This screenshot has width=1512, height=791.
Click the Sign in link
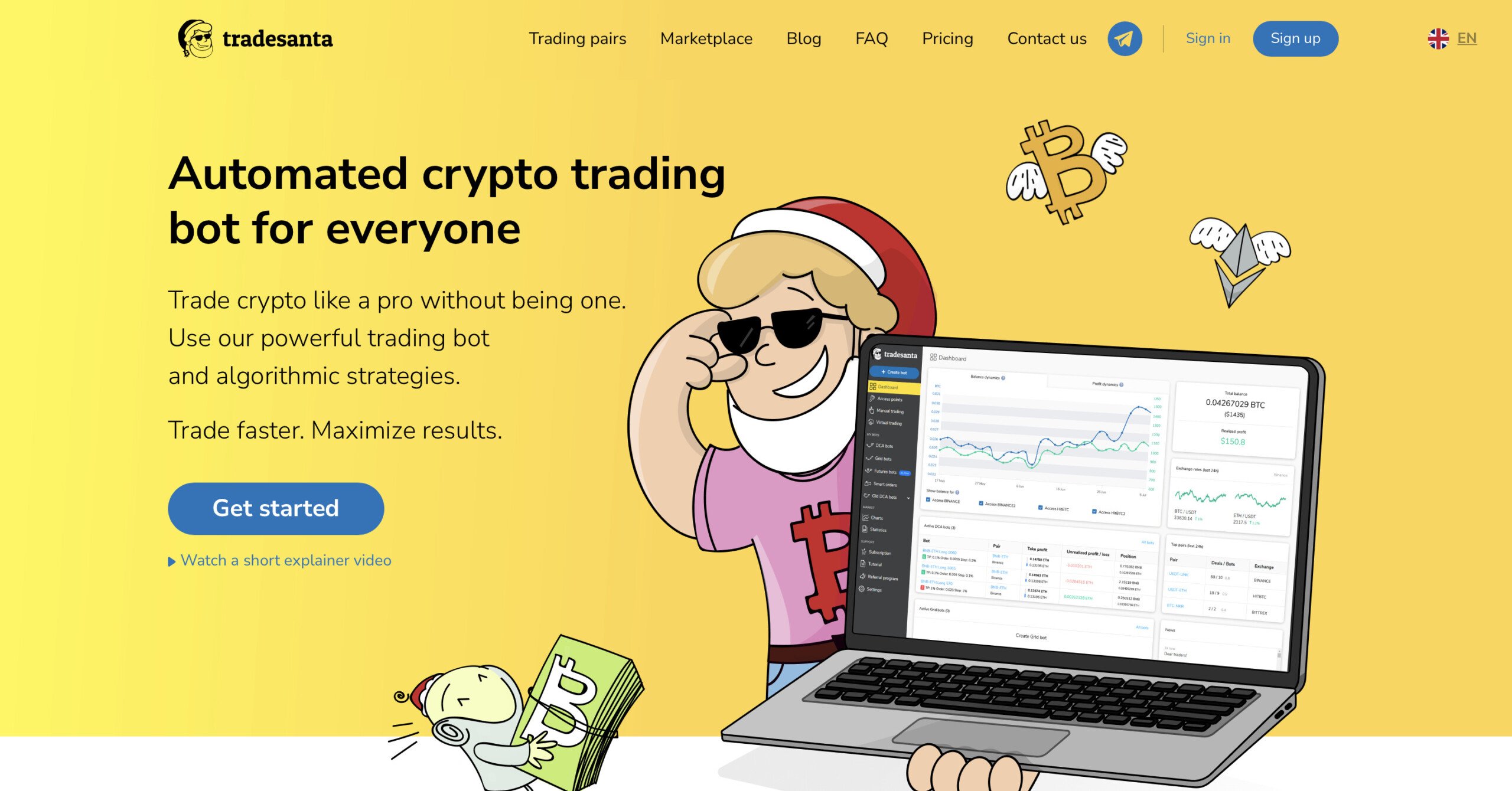pyautogui.click(x=1207, y=38)
